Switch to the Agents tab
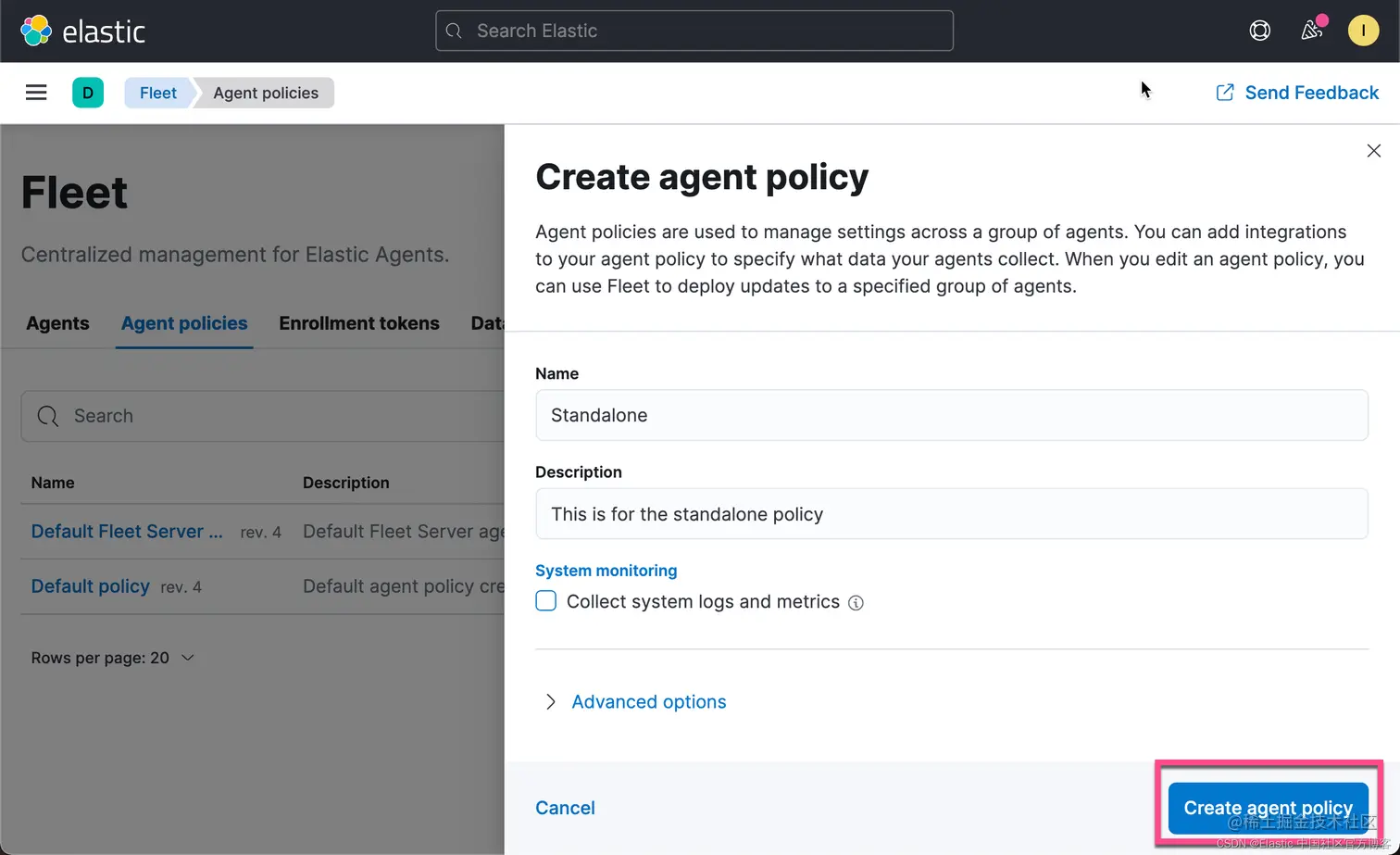Screen dimensions: 1400x855 coord(57,323)
